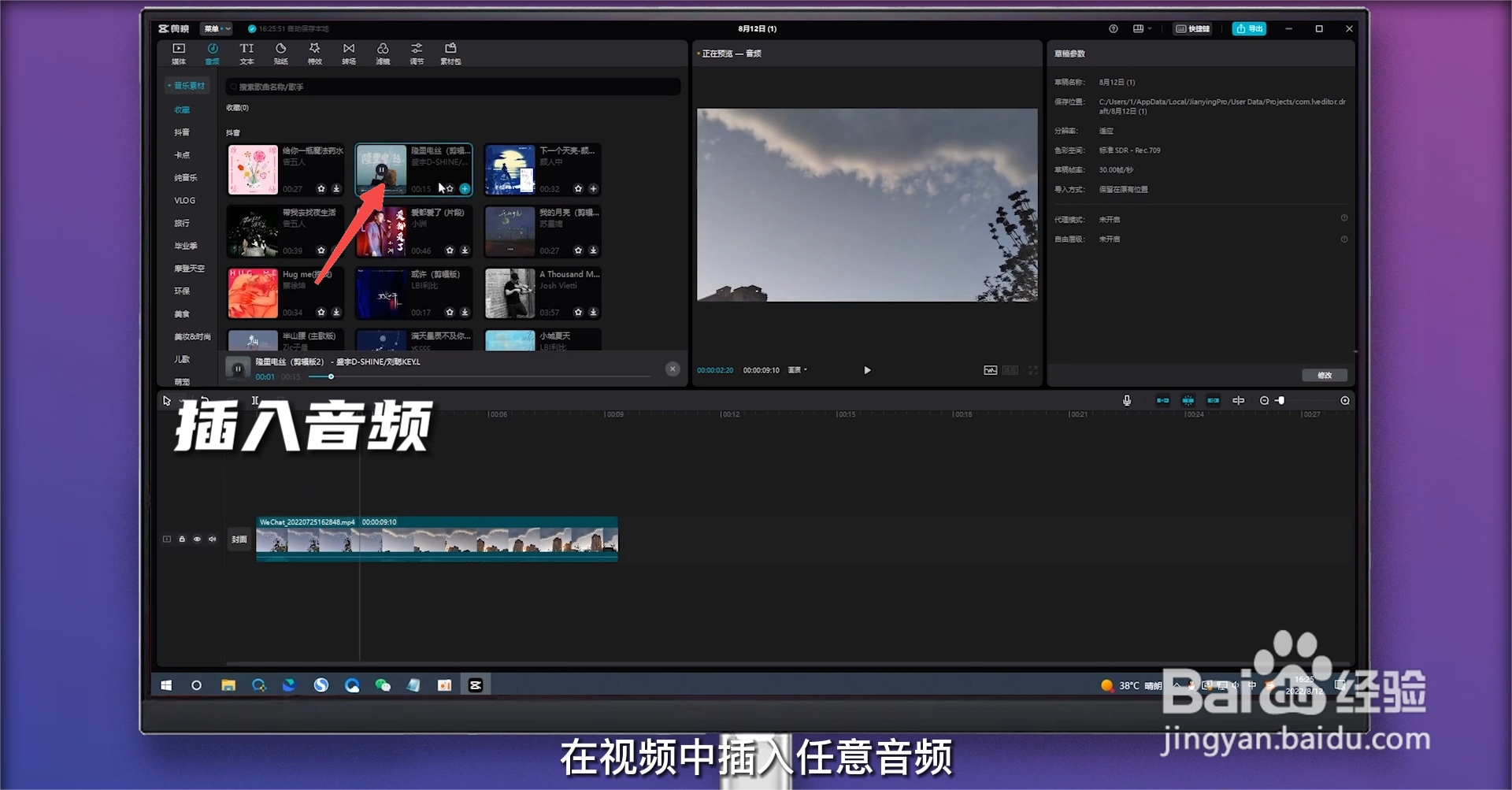This screenshot has width=1512, height=790.
Task: Open the 贴纸 stickers panel
Action: point(280,54)
